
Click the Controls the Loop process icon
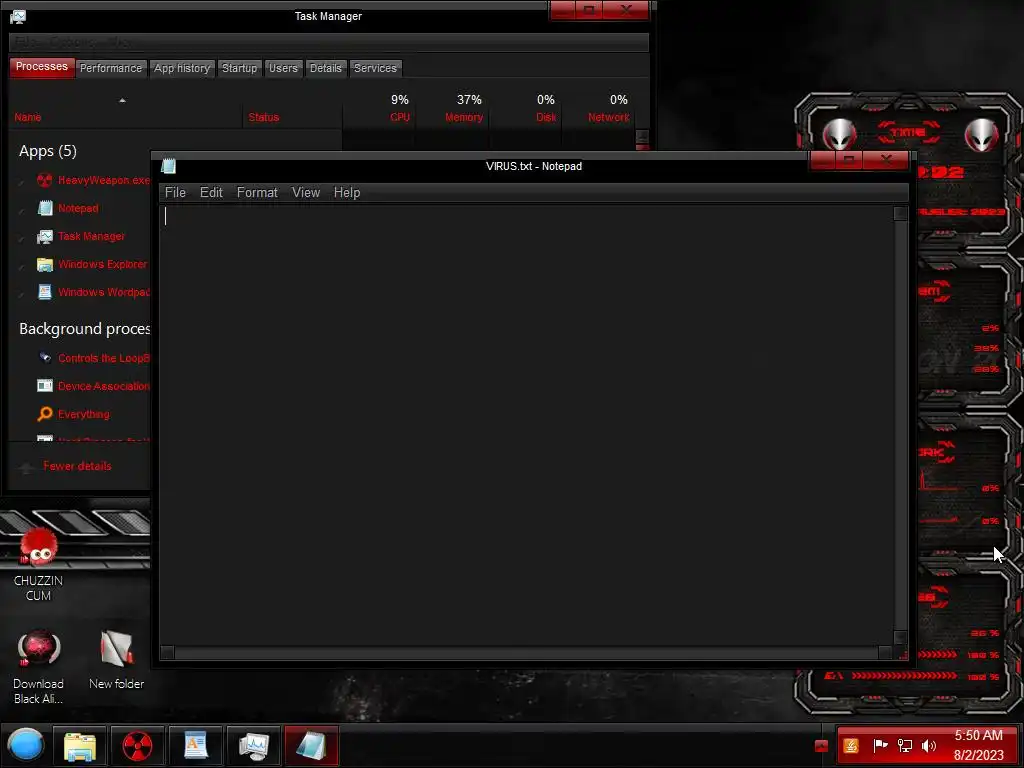(x=44, y=358)
